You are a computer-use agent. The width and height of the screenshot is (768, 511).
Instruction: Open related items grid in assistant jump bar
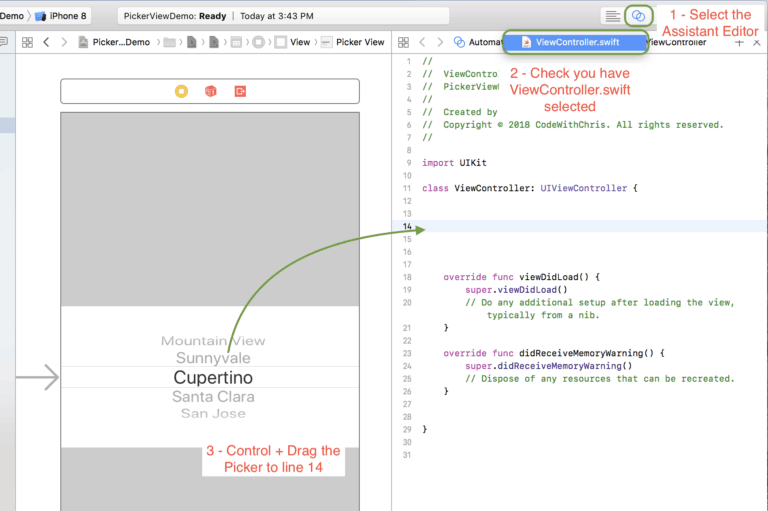click(403, 42)
